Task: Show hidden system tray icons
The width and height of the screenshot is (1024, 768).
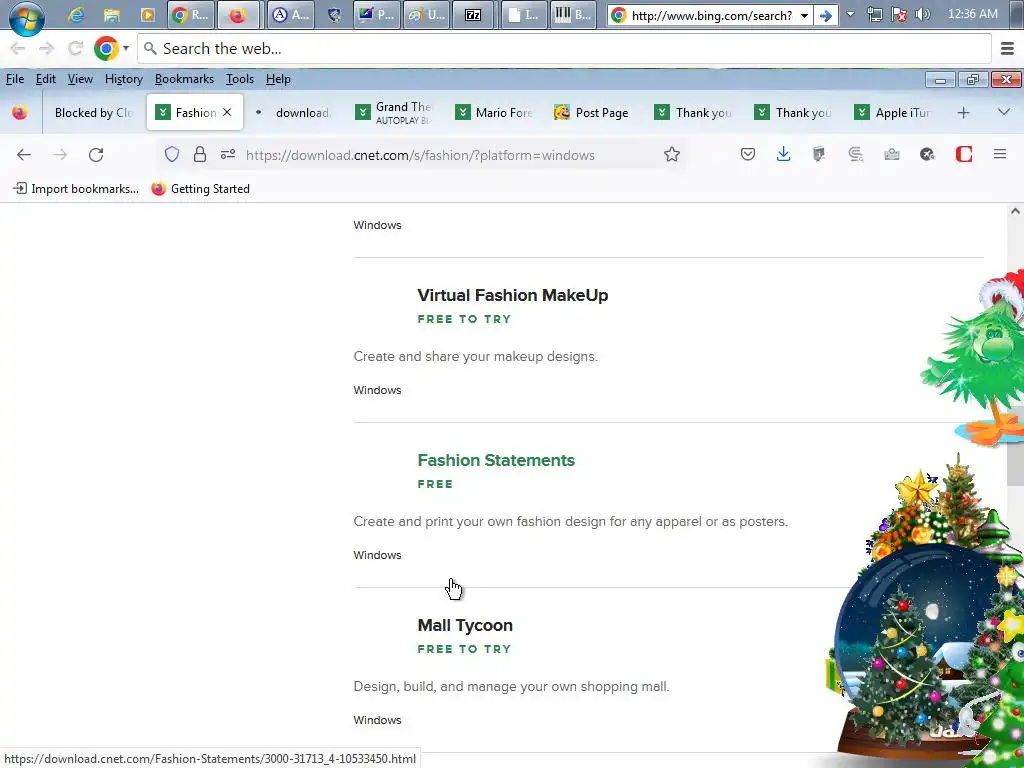Action: (x=850, y=14)
